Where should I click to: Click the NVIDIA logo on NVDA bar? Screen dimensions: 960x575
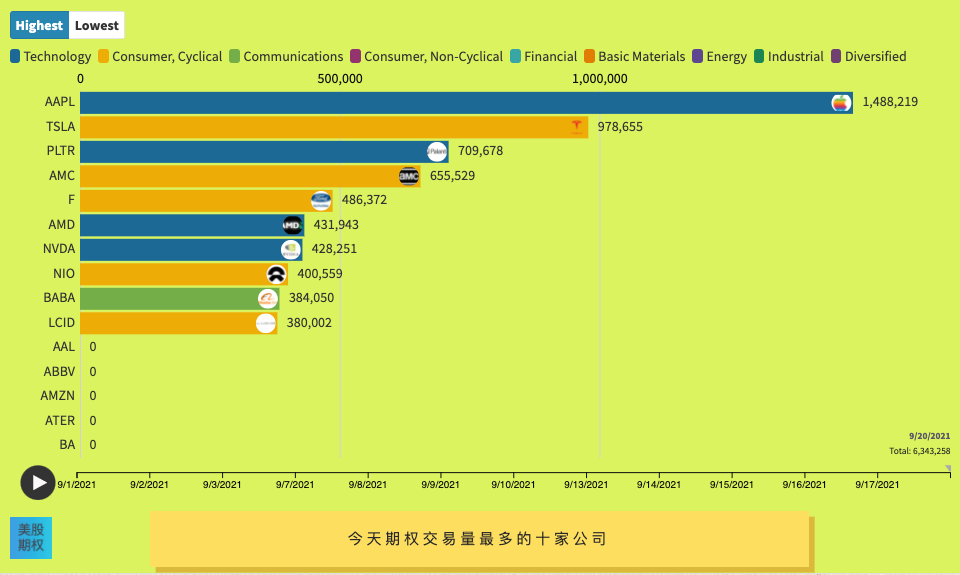pos(291,250)
